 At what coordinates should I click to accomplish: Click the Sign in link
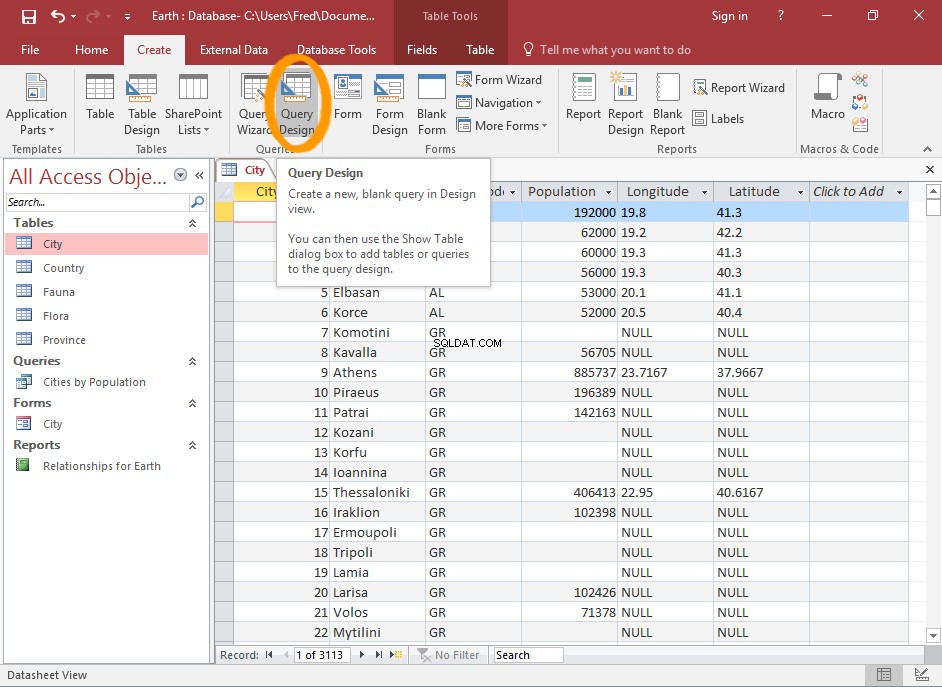729,16
